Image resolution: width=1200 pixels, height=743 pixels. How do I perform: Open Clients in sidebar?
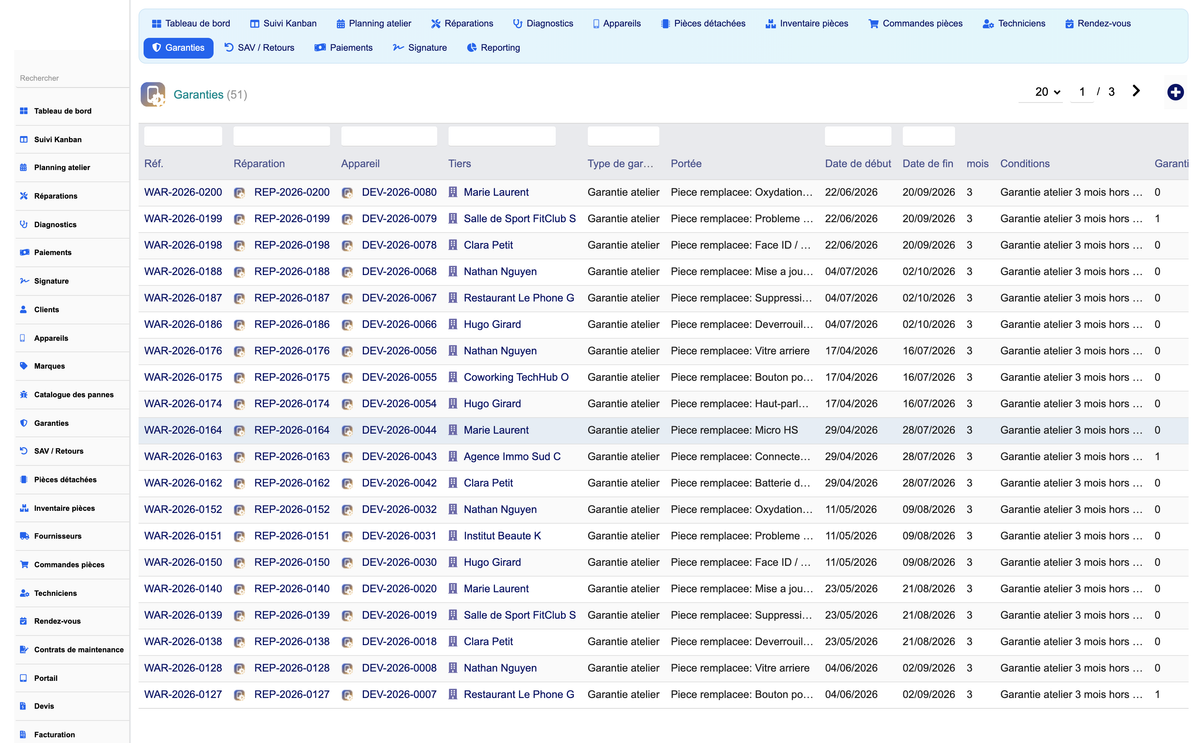click(72, 310)
